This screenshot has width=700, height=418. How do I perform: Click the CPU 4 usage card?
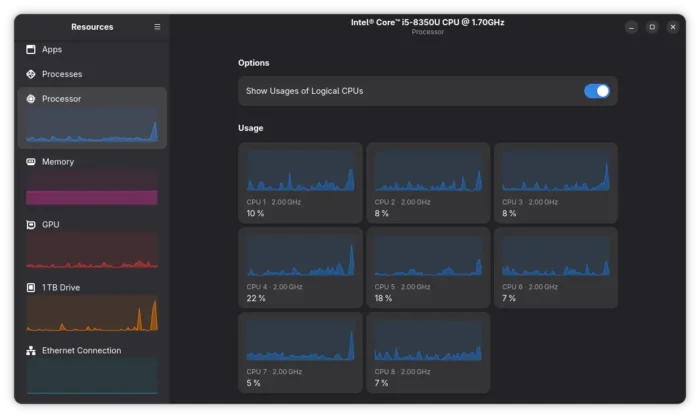click(300, 268)
